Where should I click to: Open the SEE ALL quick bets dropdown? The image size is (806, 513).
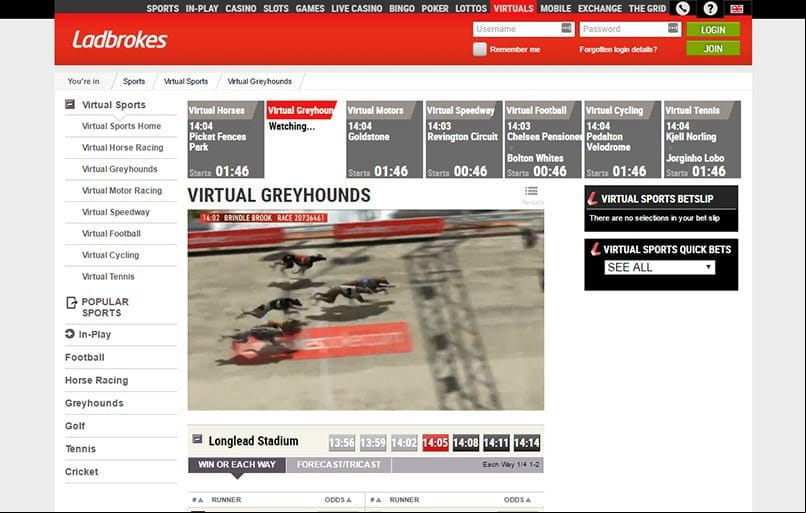pos(660,267)
